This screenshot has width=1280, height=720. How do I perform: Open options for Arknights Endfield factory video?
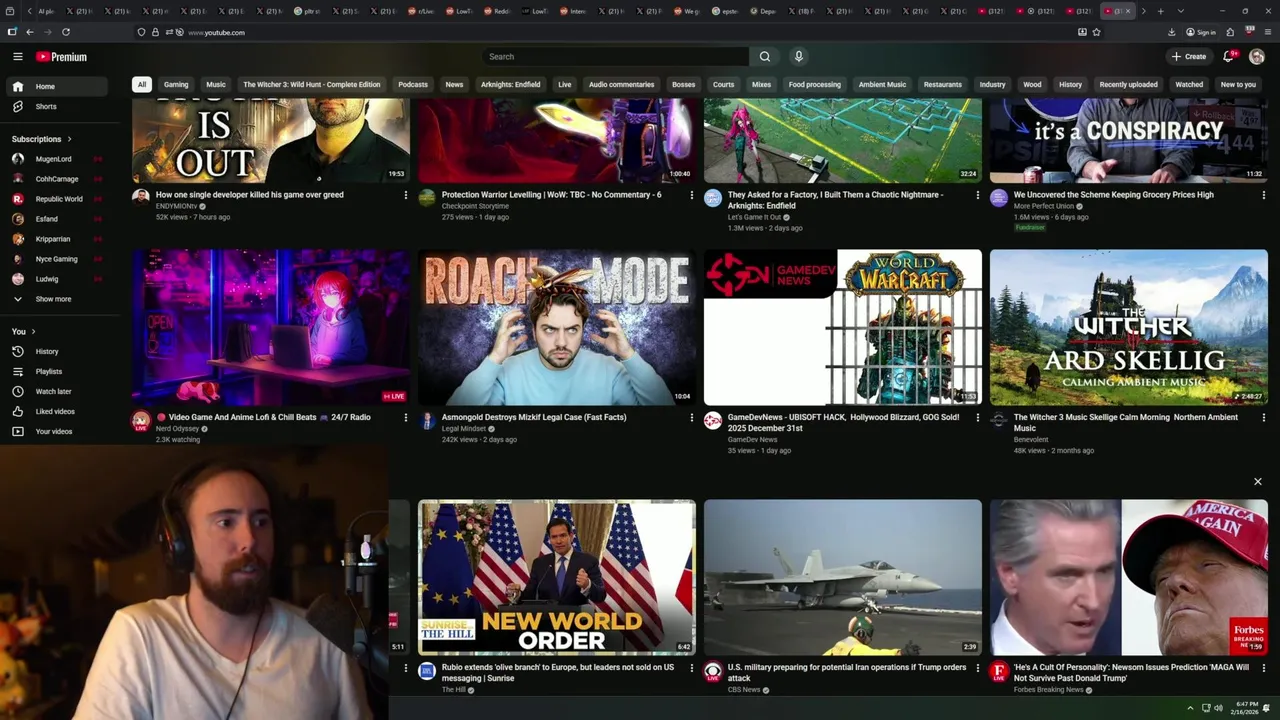coord(977,195)
